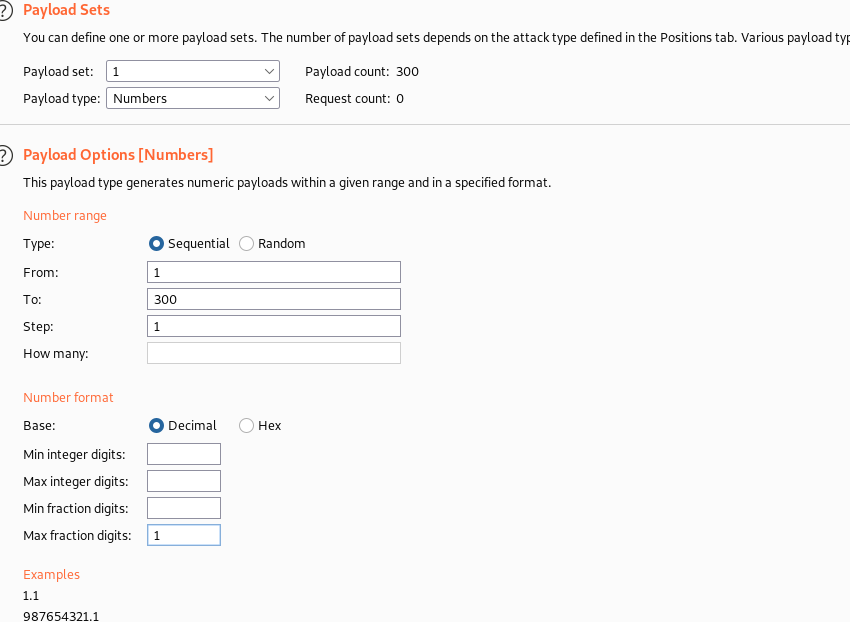Click the From input field
Screen dimensions: 850x622
point(273,272)
